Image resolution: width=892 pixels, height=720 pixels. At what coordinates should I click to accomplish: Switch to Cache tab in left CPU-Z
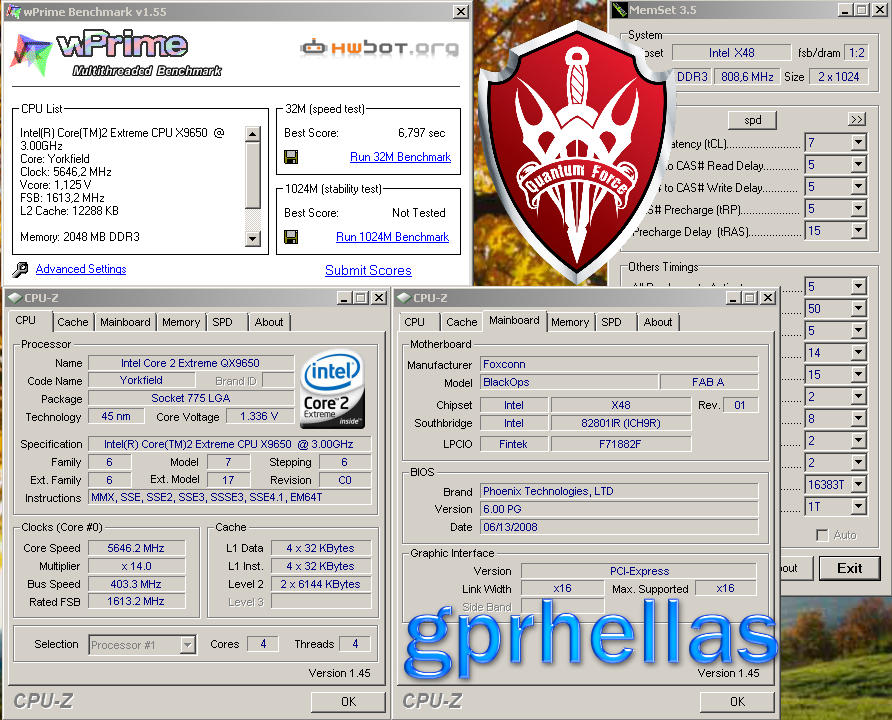pyautogui.click(x=73, y=322)
